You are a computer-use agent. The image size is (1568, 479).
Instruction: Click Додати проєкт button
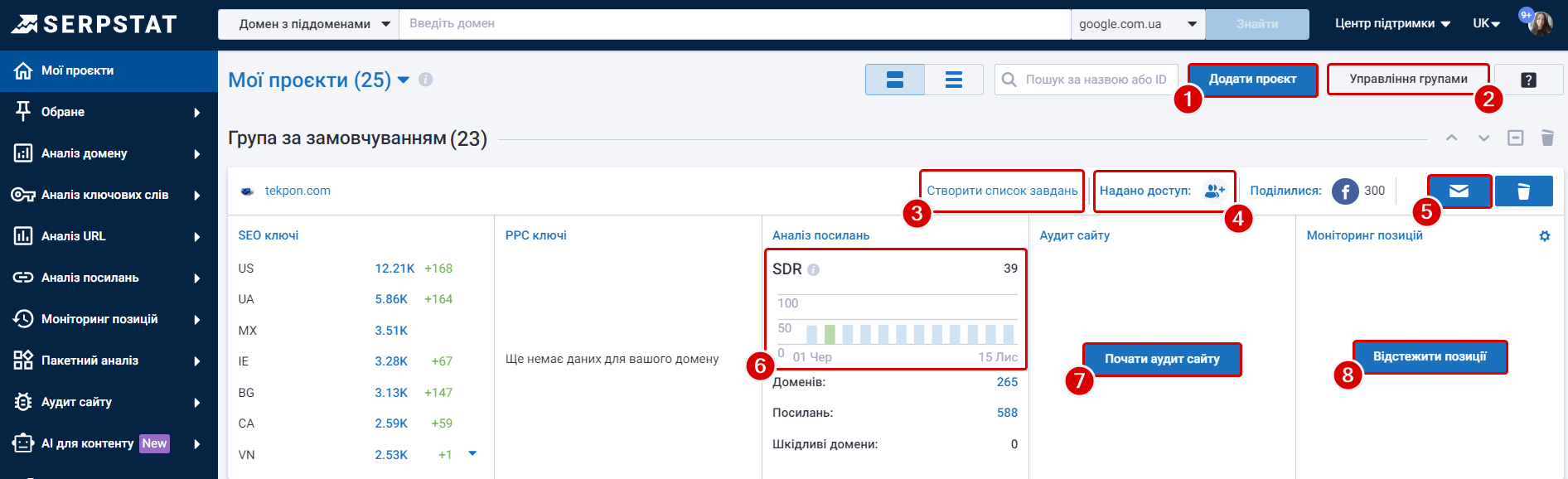point(1252,80)
